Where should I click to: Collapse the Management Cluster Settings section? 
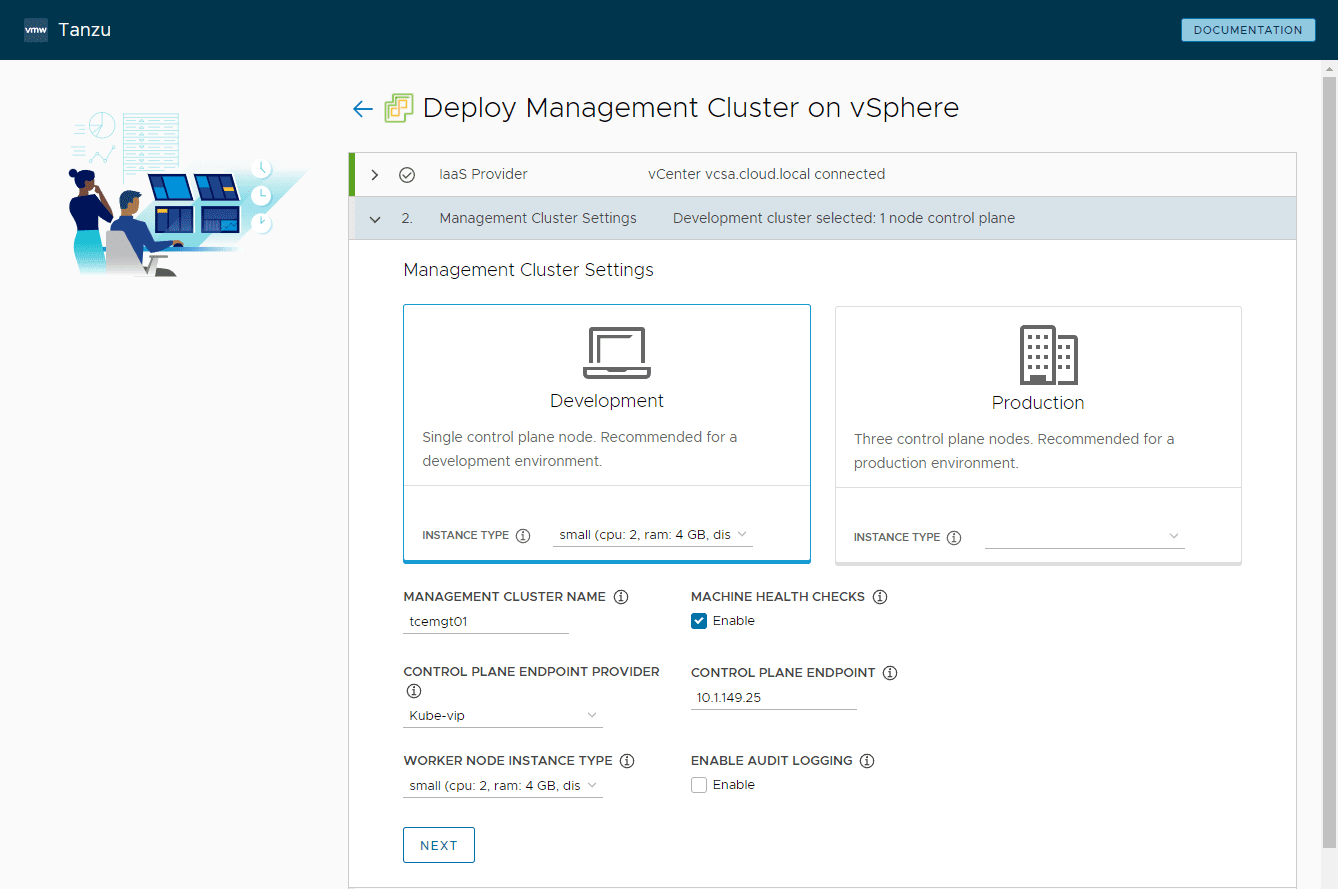coord(375,219)
